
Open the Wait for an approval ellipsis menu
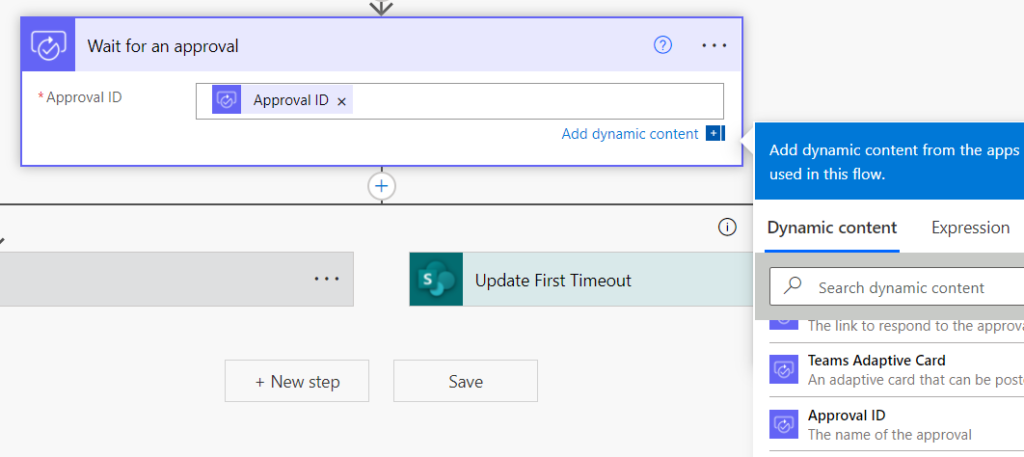tap(714, 46)
